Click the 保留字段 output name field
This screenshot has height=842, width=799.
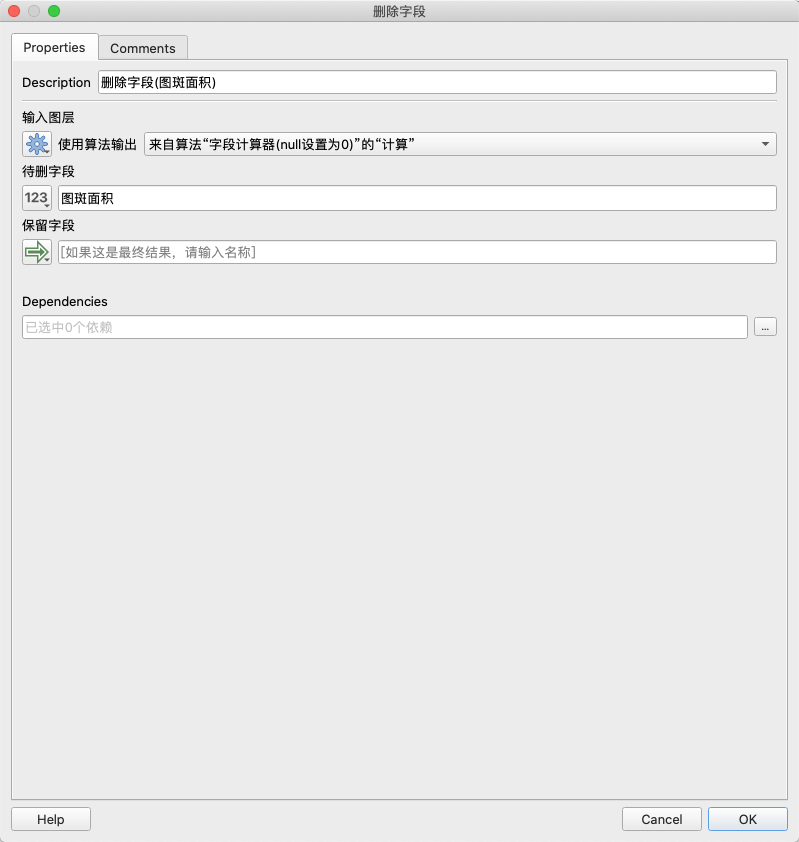(416, 252)
